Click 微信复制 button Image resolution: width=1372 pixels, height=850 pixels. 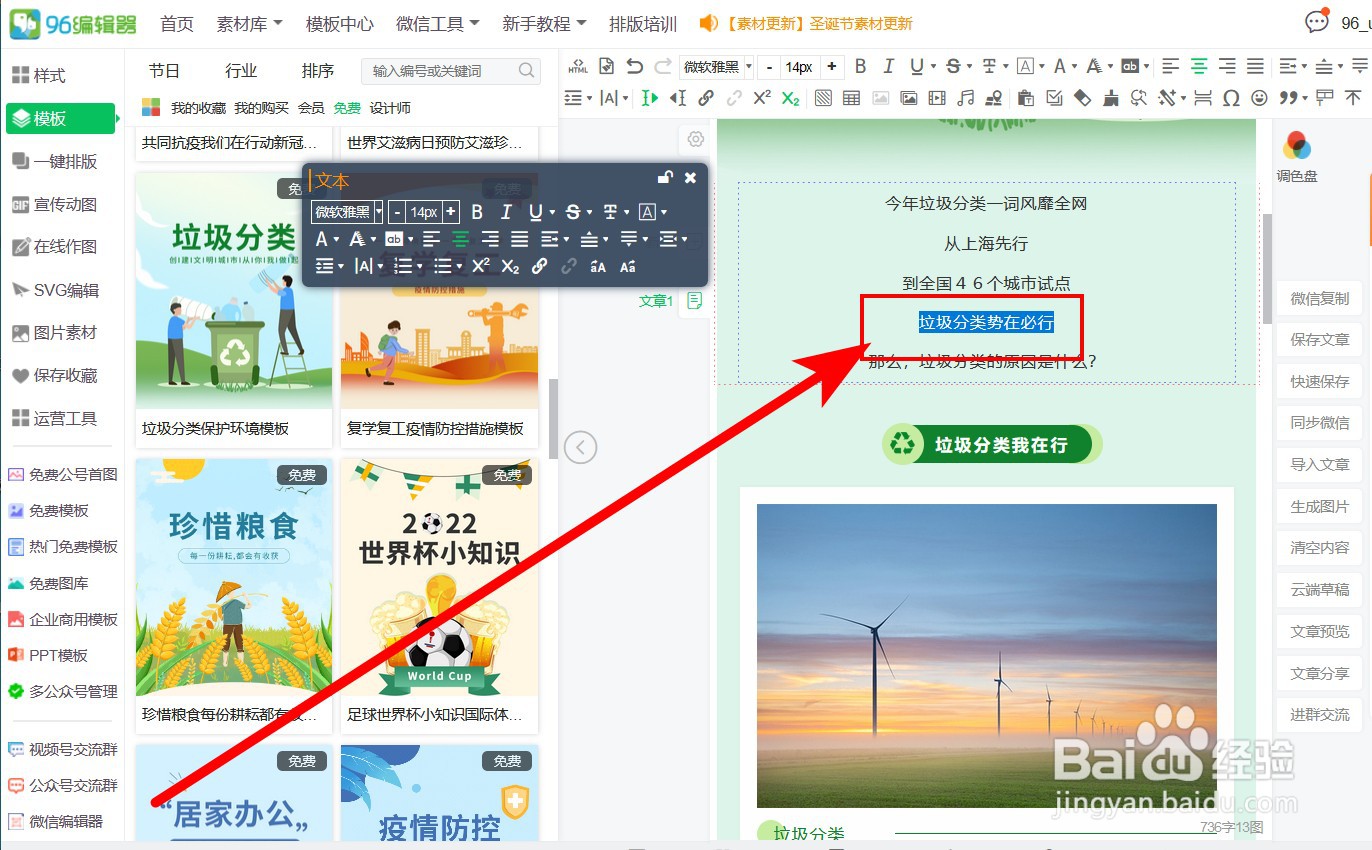pyautogui.click(x=1319, y=298)
